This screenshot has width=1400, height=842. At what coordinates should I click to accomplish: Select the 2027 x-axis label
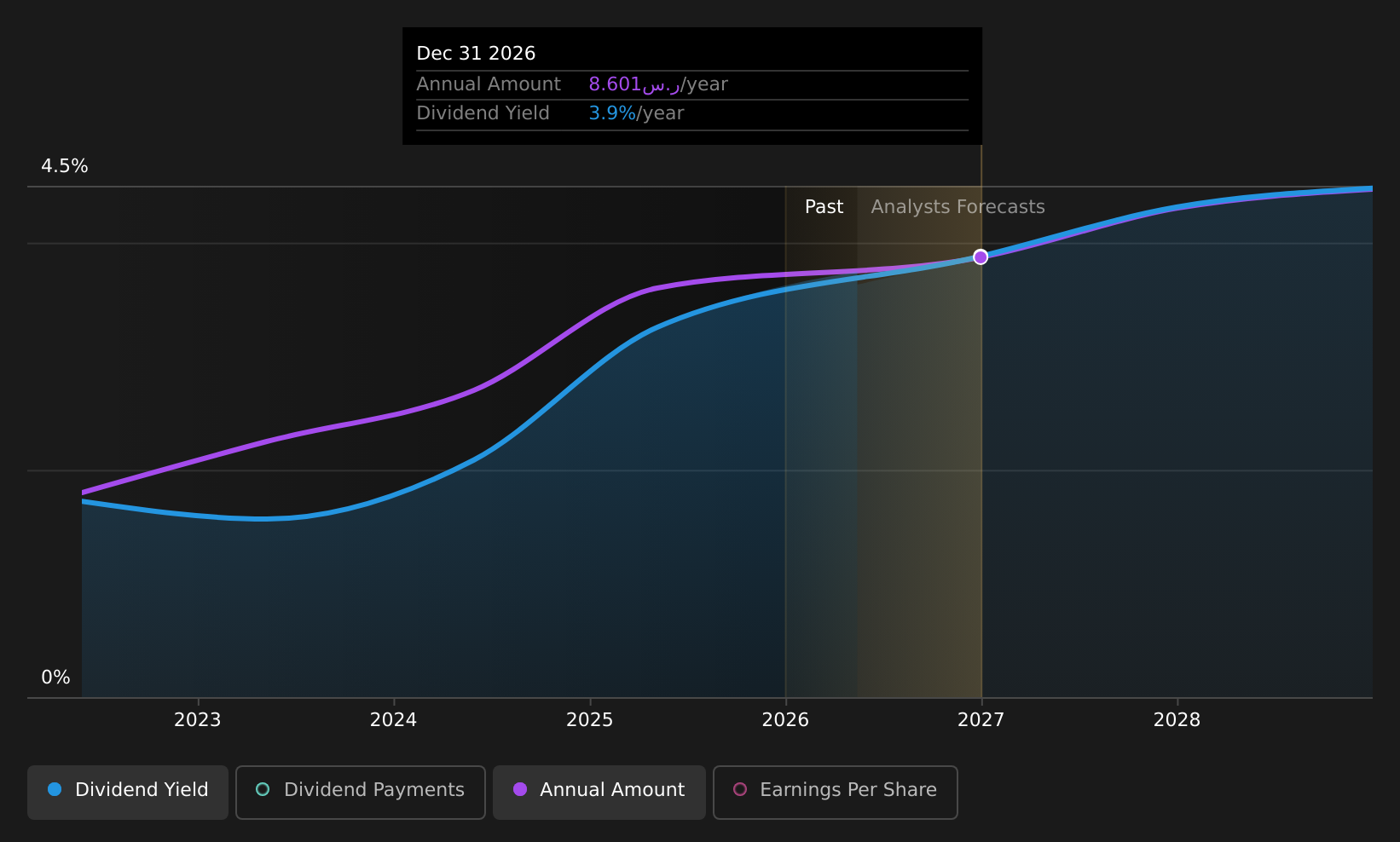981,720
